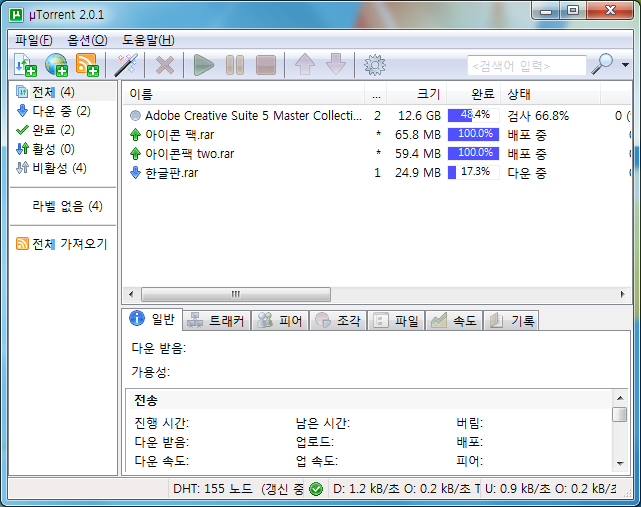Click the Add Torrent toolbar icon

(25, 65)
